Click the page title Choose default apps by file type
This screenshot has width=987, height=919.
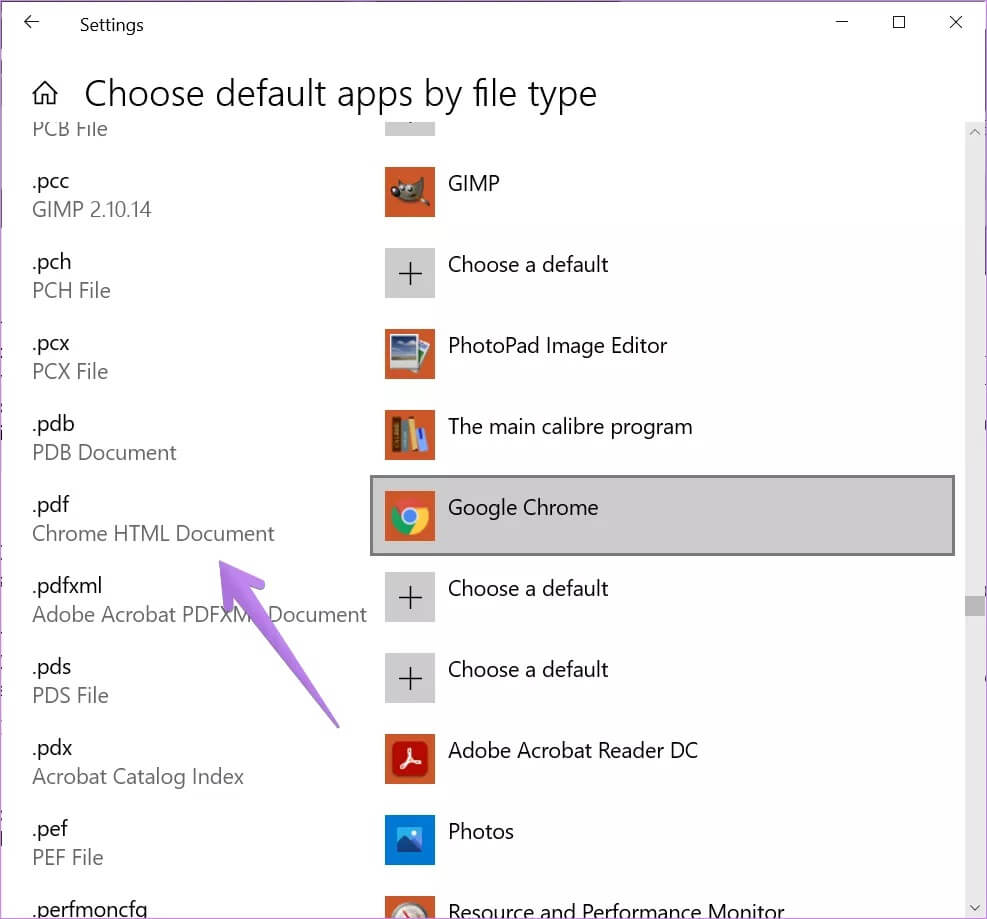click(341, 94)
